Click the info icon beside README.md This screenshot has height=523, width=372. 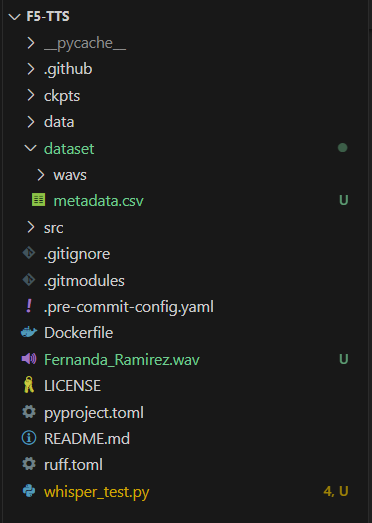(x=29, y=438)
